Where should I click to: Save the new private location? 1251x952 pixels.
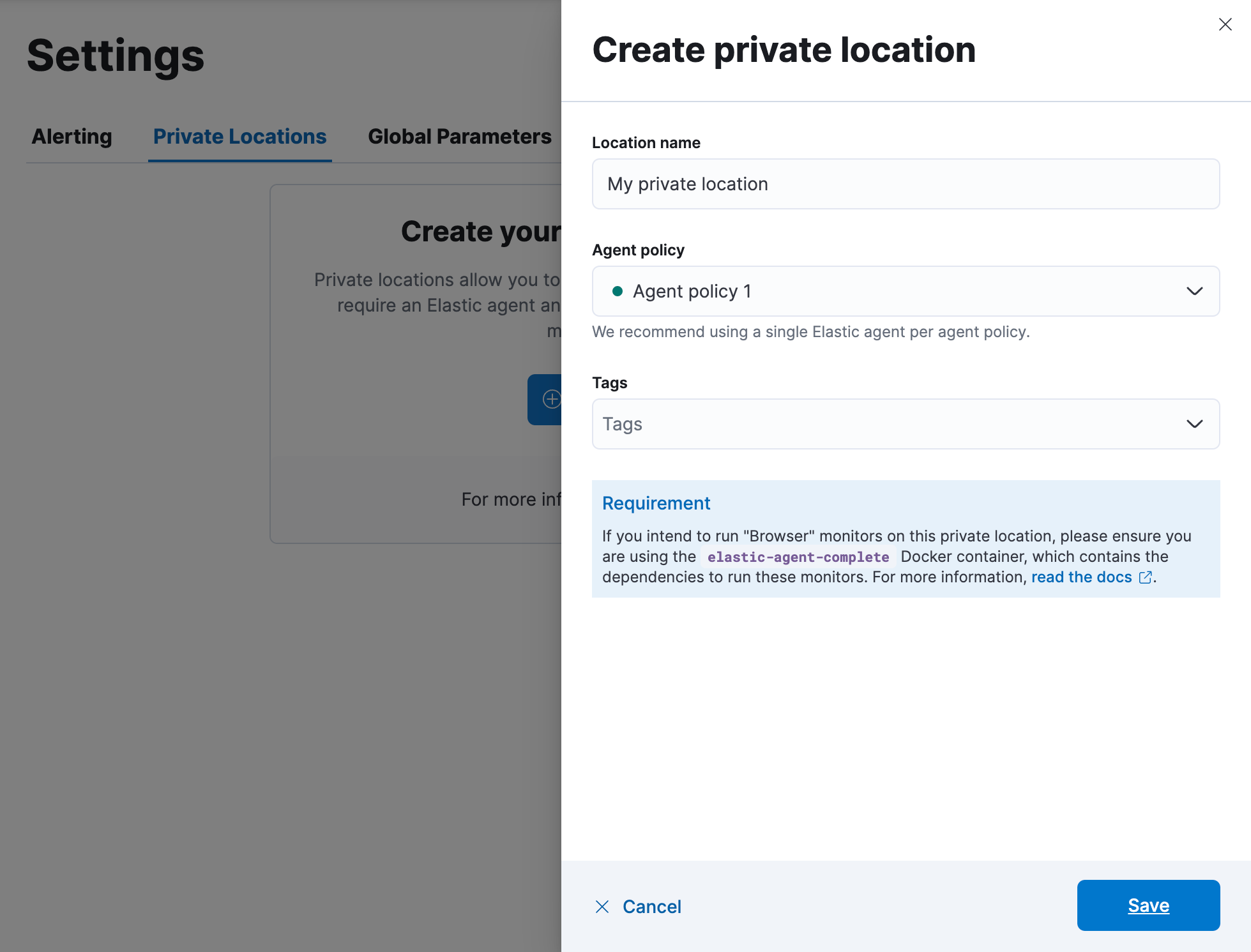pyautogui.click(x=1148, y=905)
